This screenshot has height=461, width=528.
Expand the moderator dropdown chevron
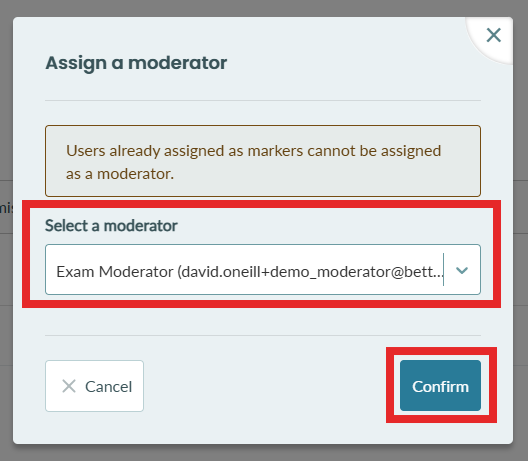[462, 270]
